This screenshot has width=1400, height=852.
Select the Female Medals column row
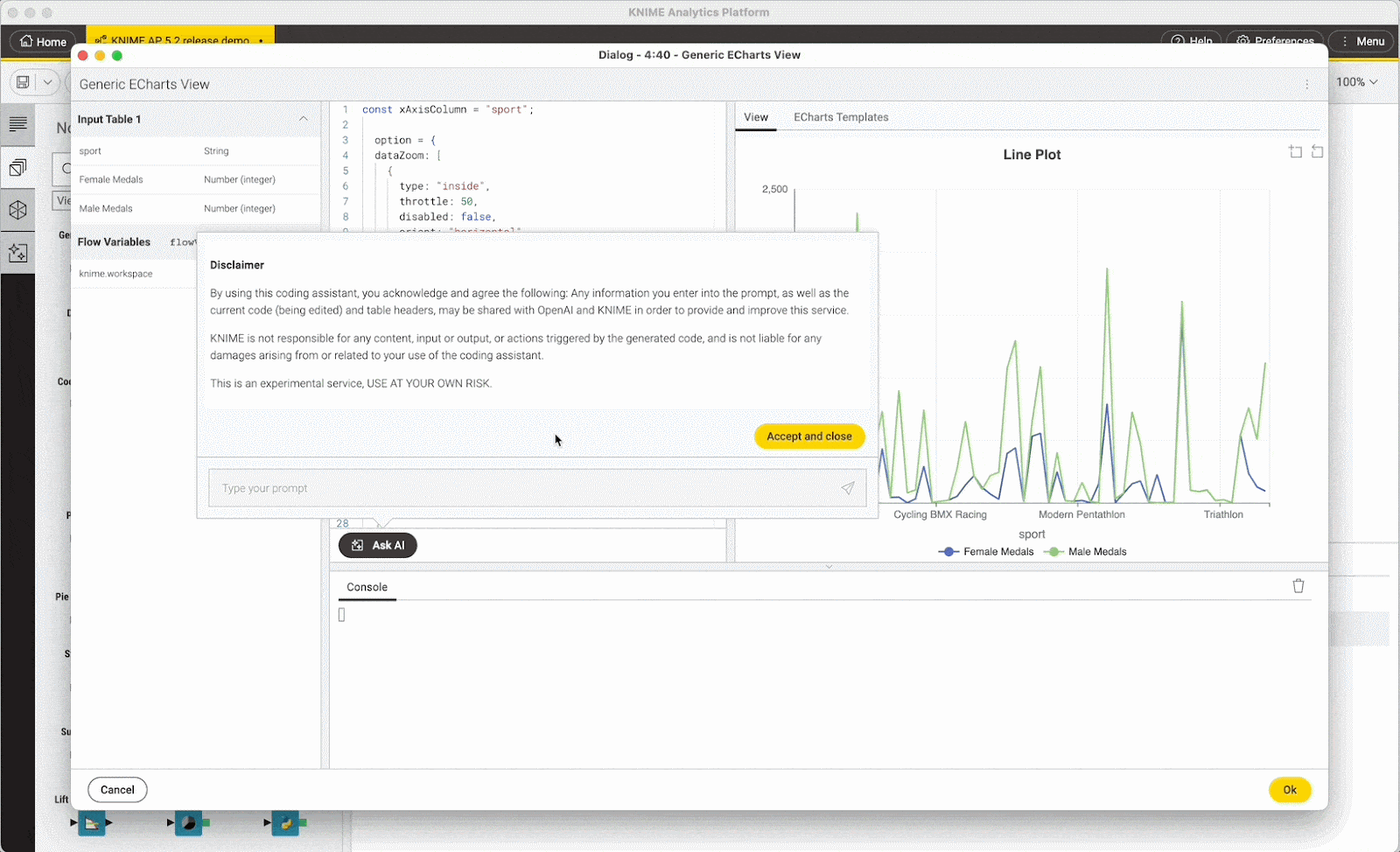(196, 179)
